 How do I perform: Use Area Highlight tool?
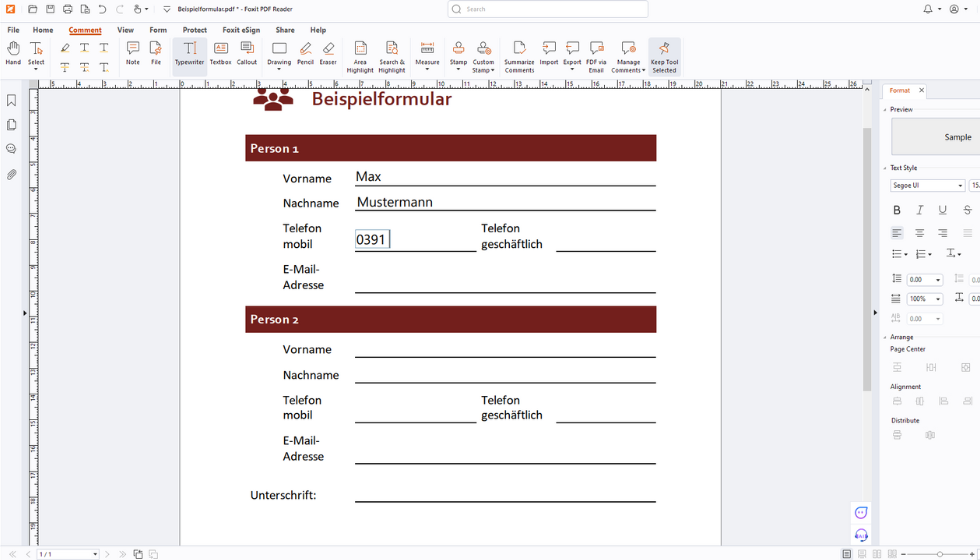(360, 57)
